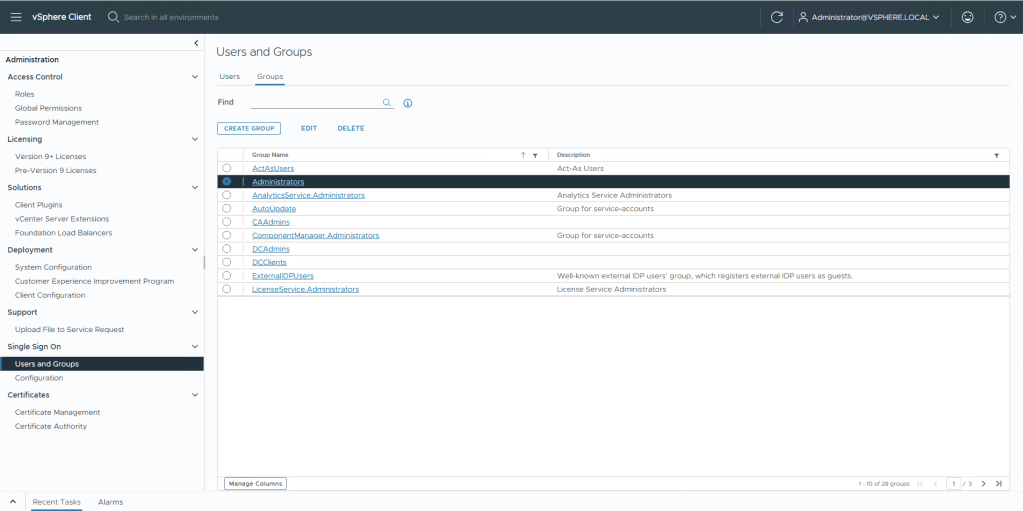This screenshot has height=511, width=1023.
Task: Open the Administrator@VSPHERE.LOCAL user dropdown
Action: point(869,17)
